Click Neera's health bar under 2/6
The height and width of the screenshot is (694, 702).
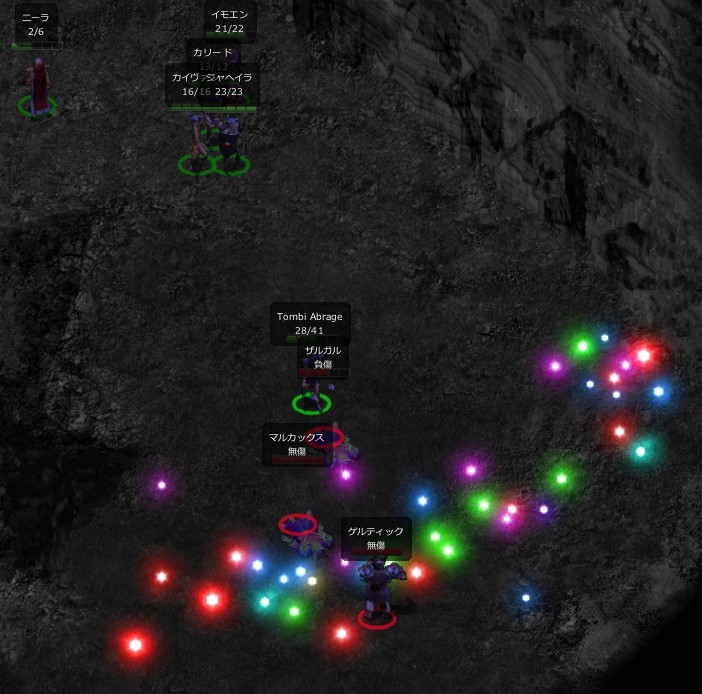pyautogui.click(x=37, y=46)
